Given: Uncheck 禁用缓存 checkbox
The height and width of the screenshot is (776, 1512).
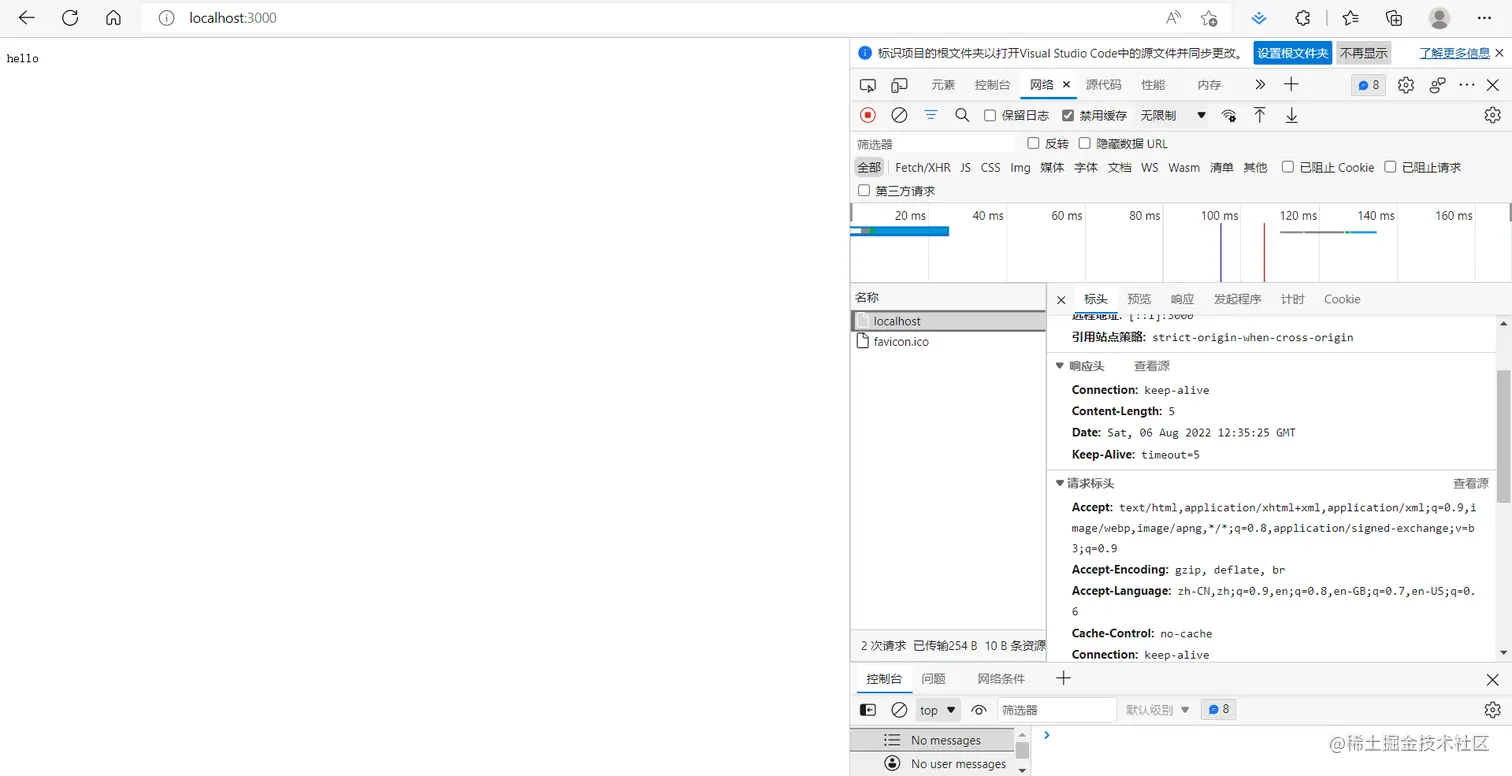Looking at the screenshot, I should [x=1068, y=115].
